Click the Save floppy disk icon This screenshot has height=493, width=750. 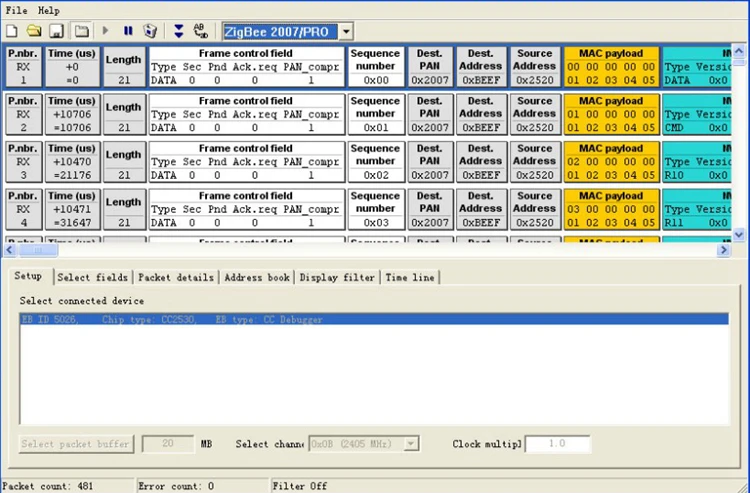click(x=57, y=31)
